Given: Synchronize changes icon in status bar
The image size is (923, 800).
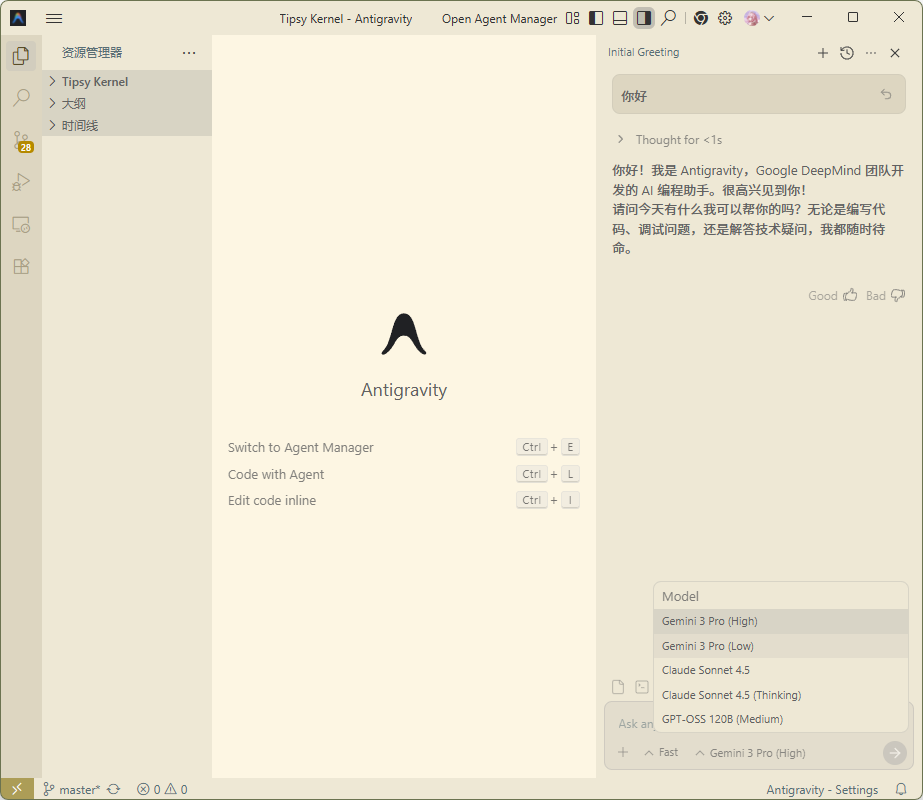Looking at the screenshot, I should click(x=114, y=789).
